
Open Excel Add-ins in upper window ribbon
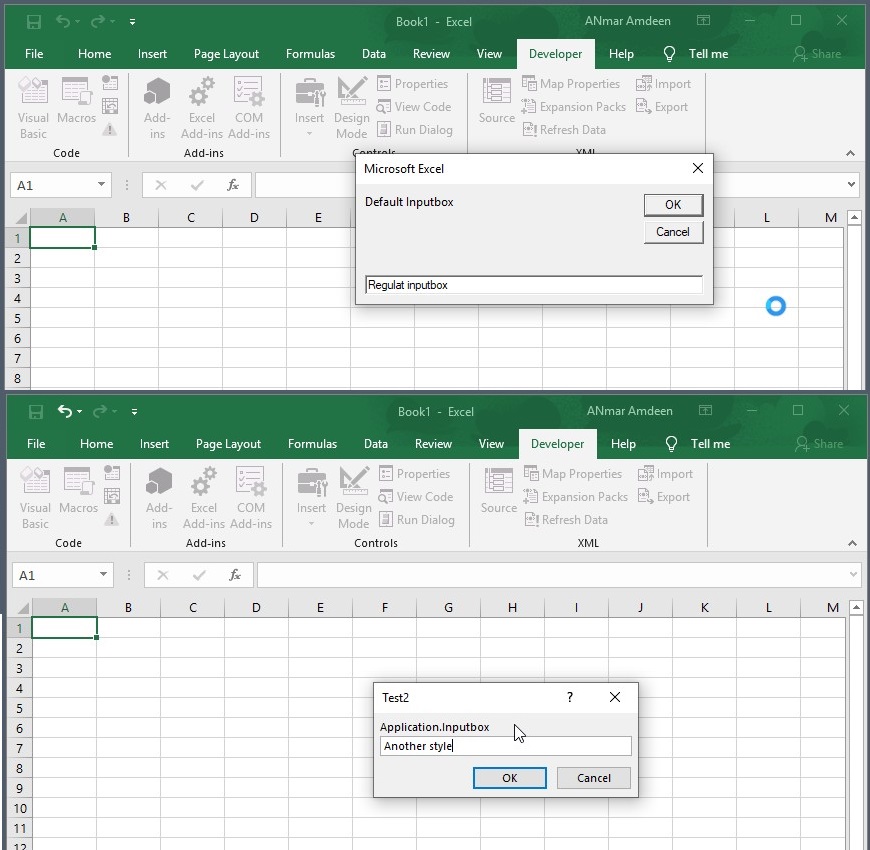[x=202, y=108]
